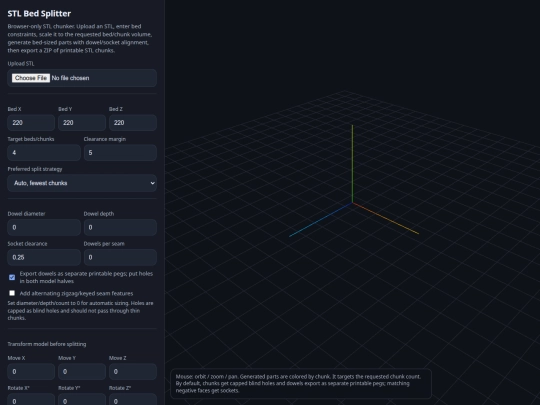Open the Preferred split strategy dropdown
The image size is (540, 405).
point(82,183)
